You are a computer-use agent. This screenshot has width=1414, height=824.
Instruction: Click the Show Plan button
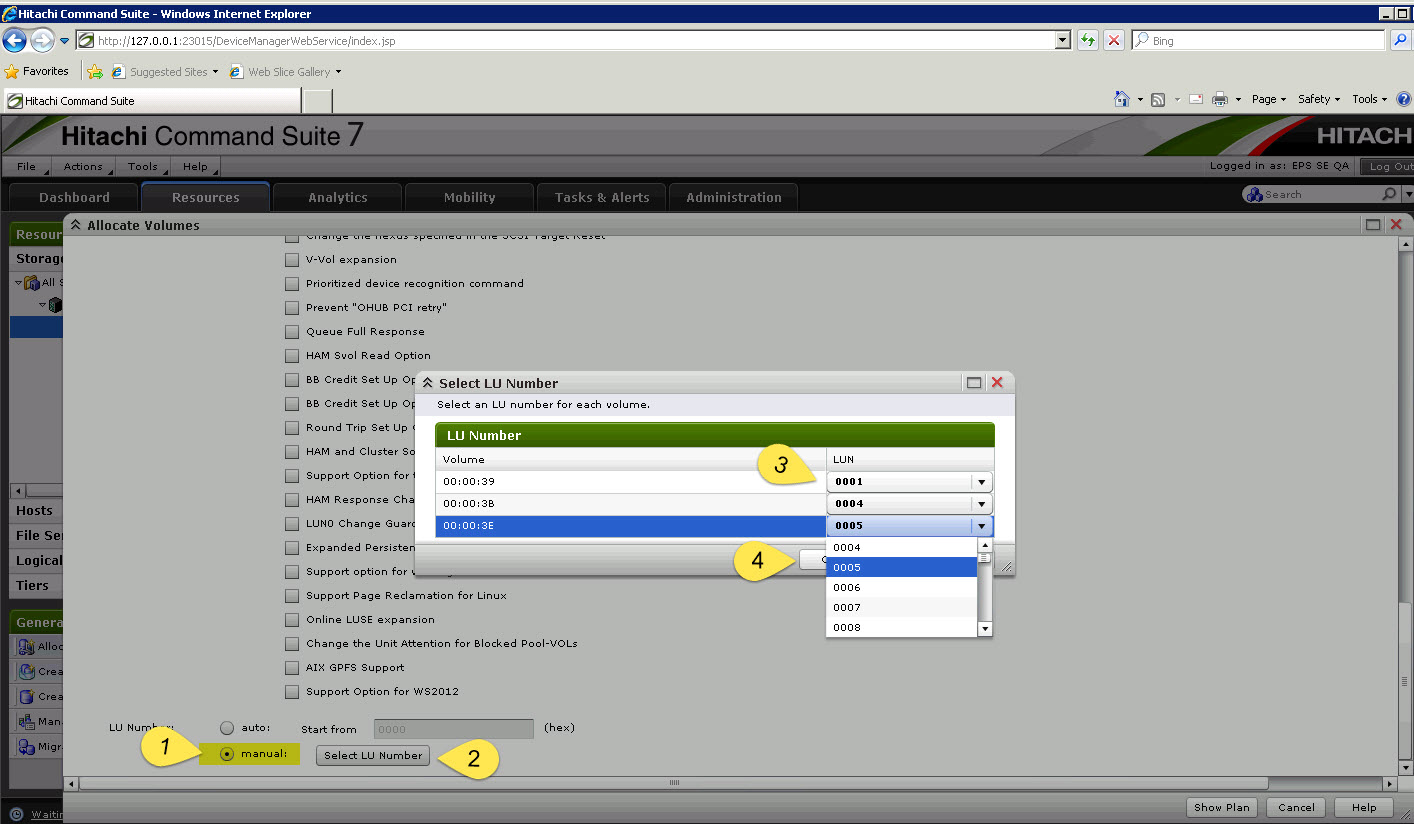(x=1222, y=807)
